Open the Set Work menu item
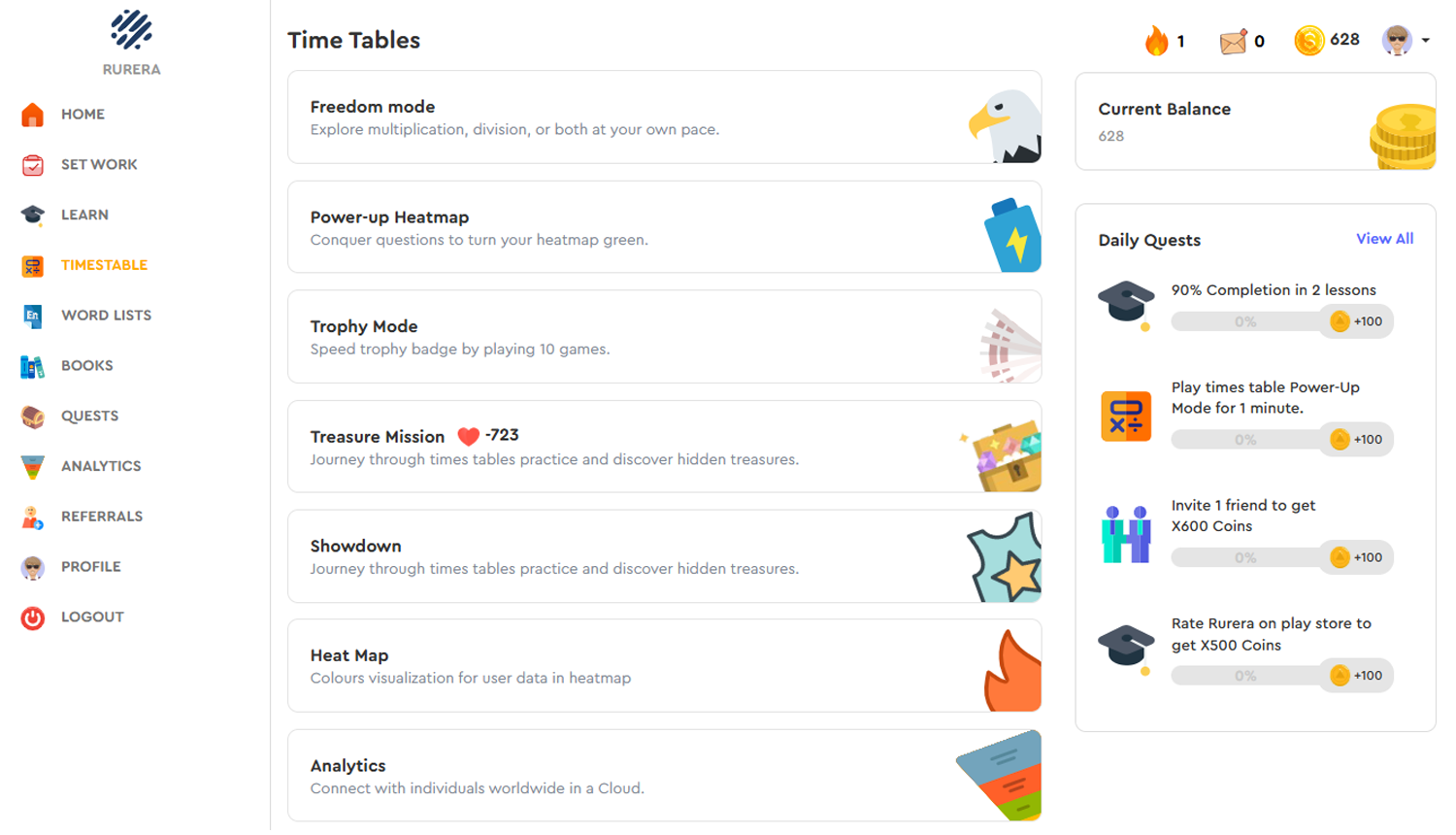Viewport: 1456px width, 835px height. tap(98, 165)
